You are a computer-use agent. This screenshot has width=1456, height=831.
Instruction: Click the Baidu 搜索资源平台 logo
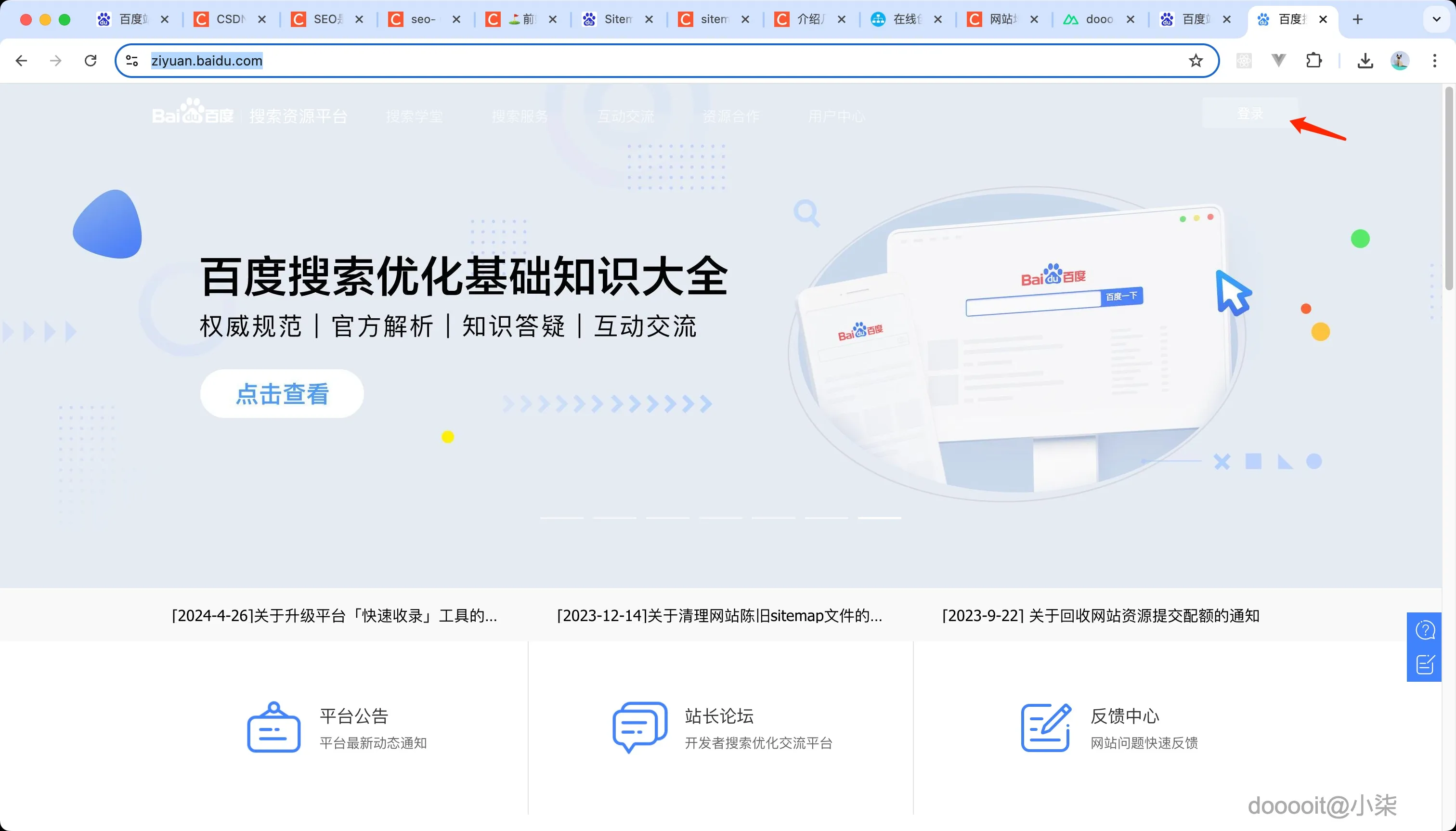pyautogui.click(x=193, y=113)
